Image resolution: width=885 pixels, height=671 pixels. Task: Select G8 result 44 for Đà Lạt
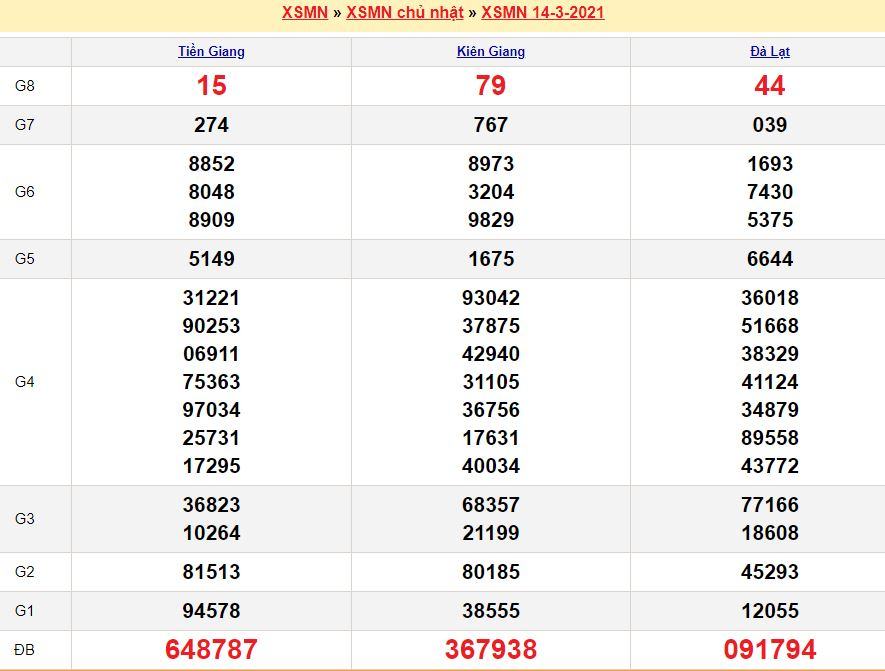click(770, 86)
